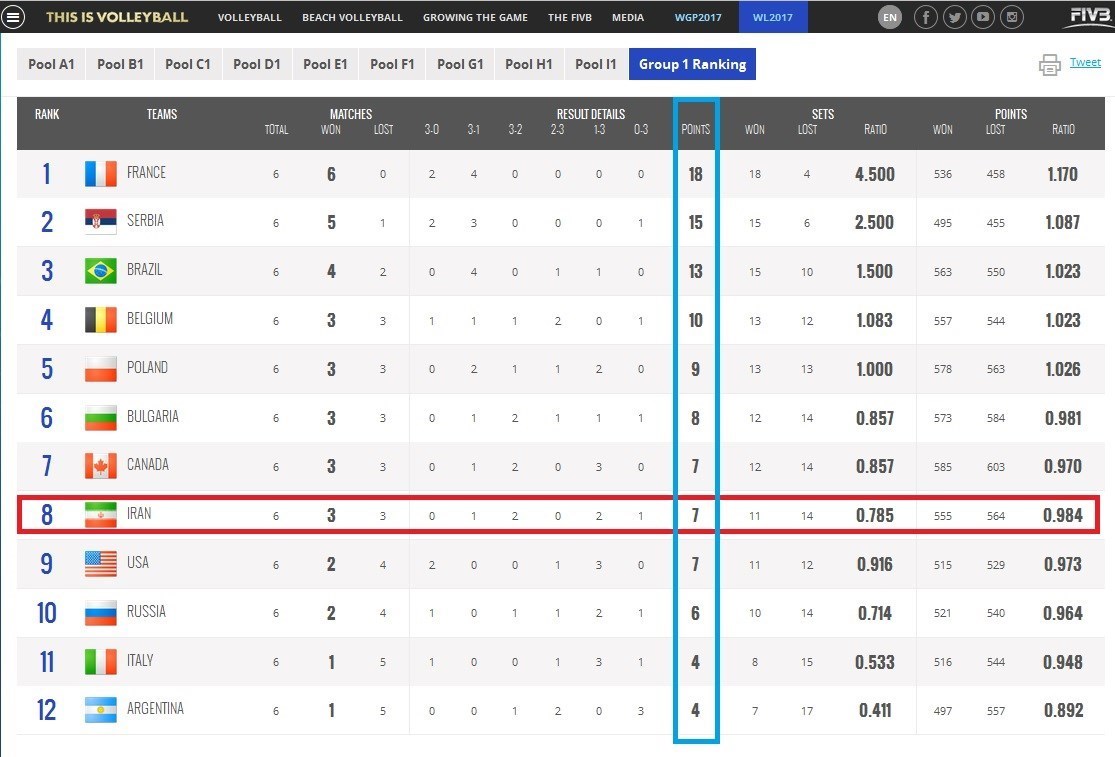Viewport: 1115px width, 757px height.
Task: Open the EN language selector
Action: (890, 17)
